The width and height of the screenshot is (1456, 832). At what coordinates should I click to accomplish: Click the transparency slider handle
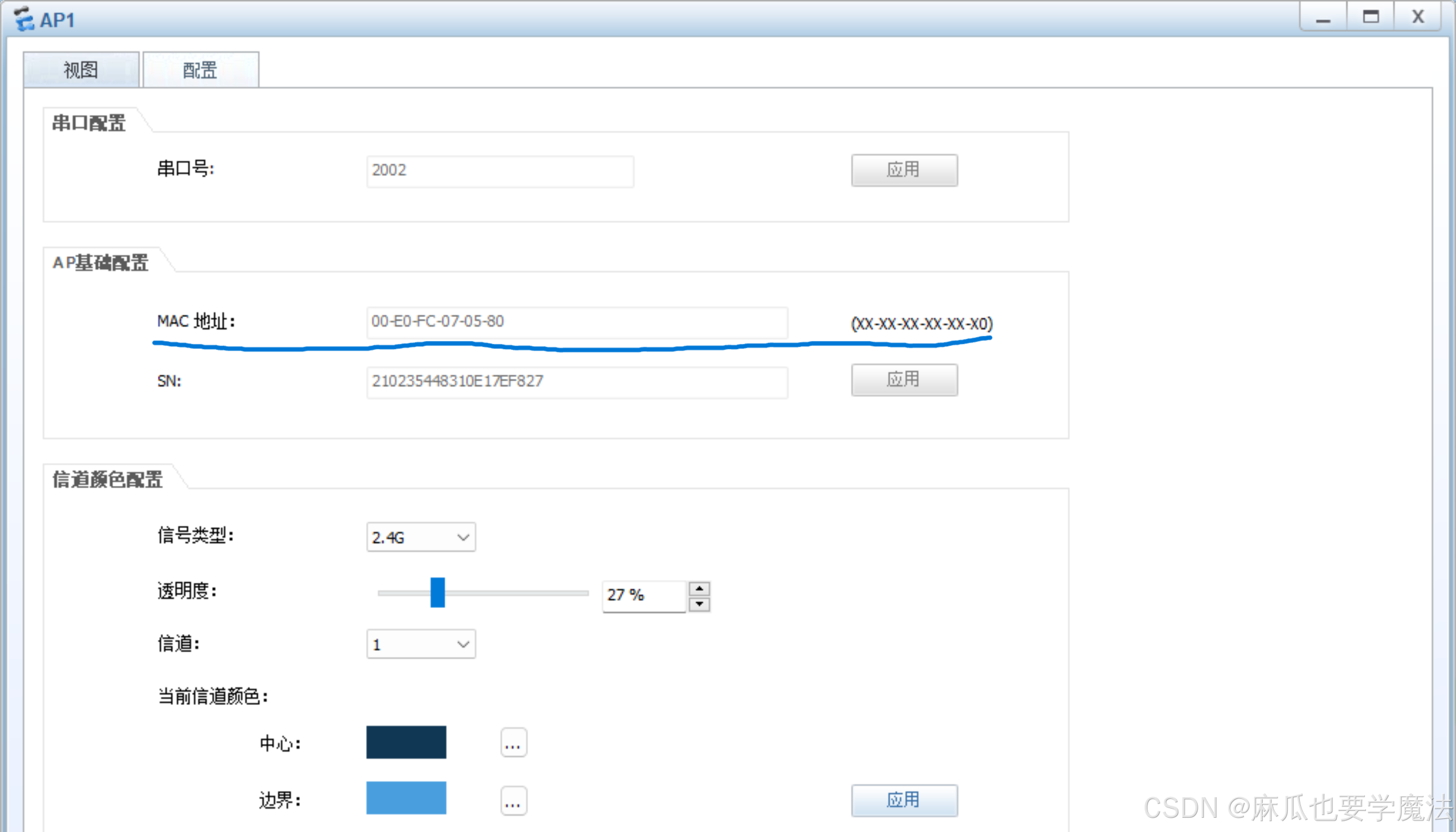pos(437,592)
